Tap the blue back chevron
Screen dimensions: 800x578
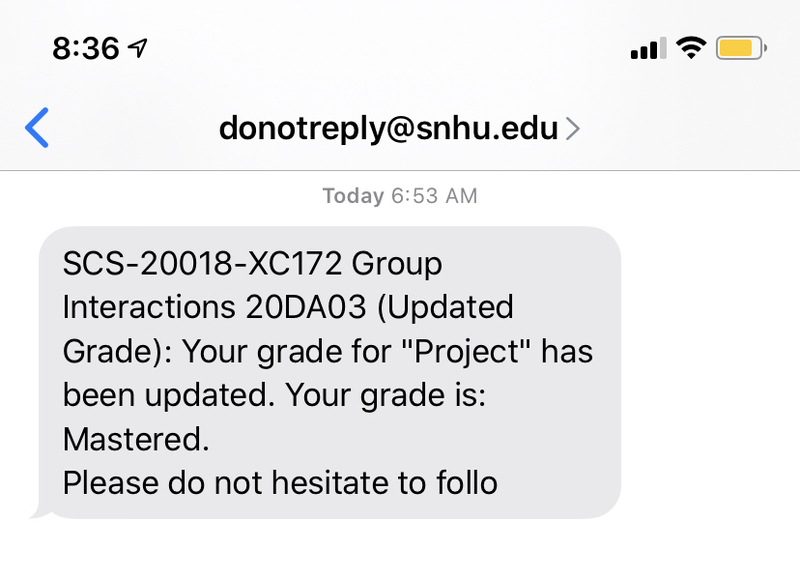37,128
